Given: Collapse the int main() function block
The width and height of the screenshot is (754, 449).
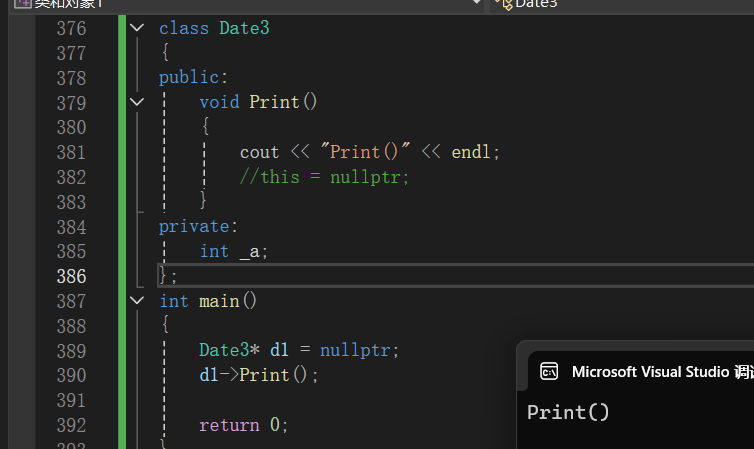Looking at the screenshot, I should coord(137,301).
